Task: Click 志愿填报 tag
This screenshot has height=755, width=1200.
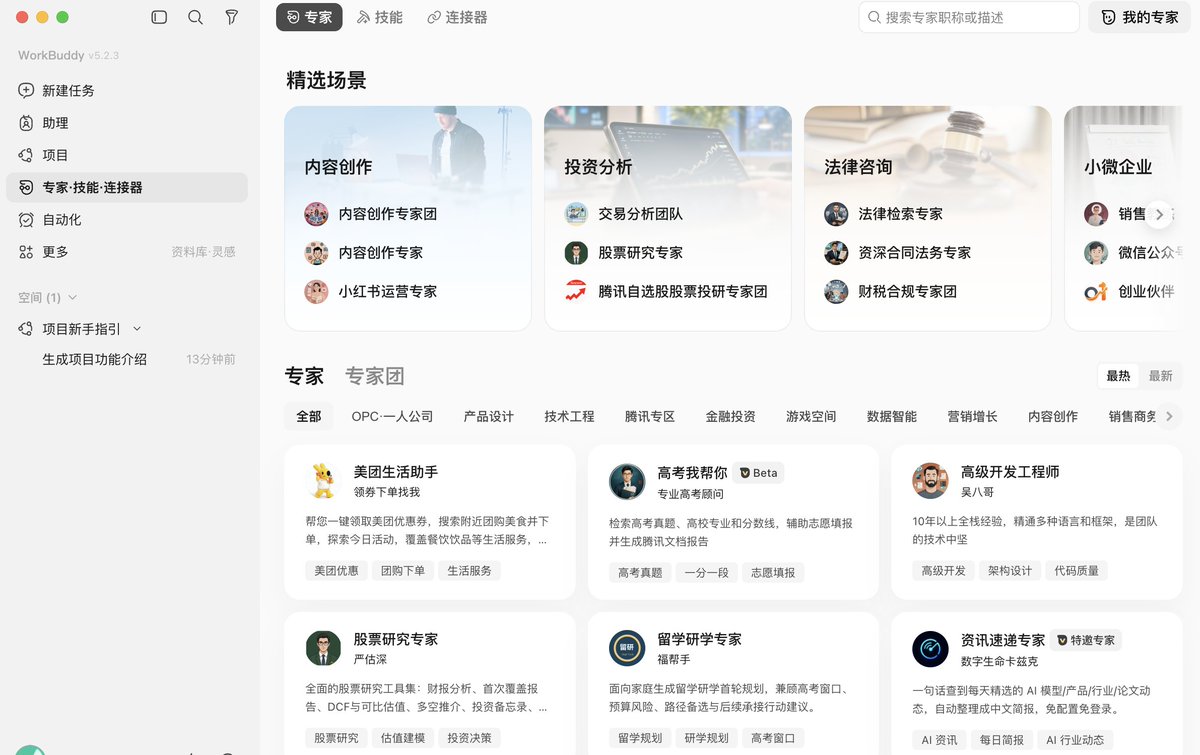Action: pos(773,572)
